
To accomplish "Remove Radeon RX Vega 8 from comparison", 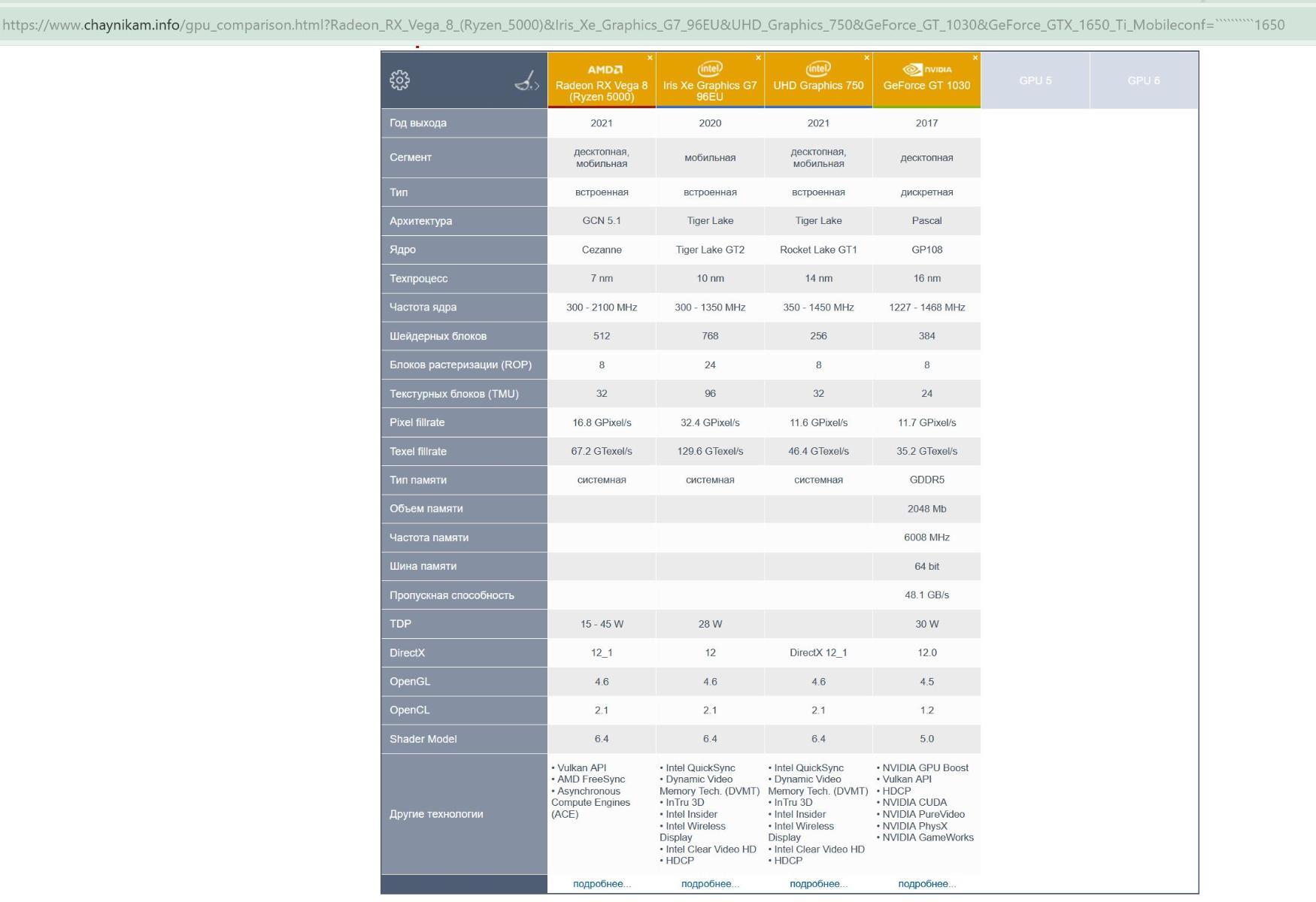I will pos(650,58).
